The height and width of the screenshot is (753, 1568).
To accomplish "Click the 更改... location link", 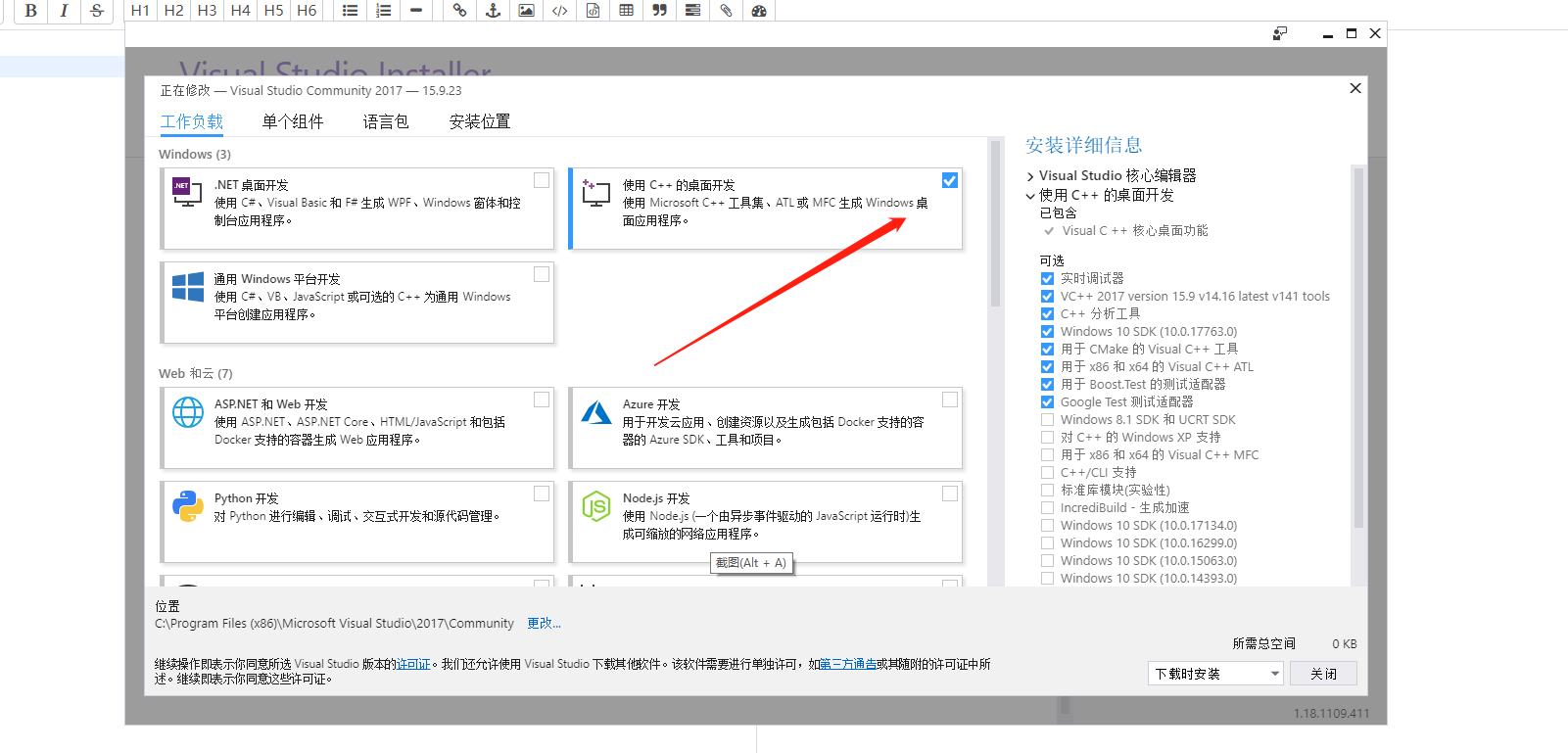I will click(x=544, y=624).
